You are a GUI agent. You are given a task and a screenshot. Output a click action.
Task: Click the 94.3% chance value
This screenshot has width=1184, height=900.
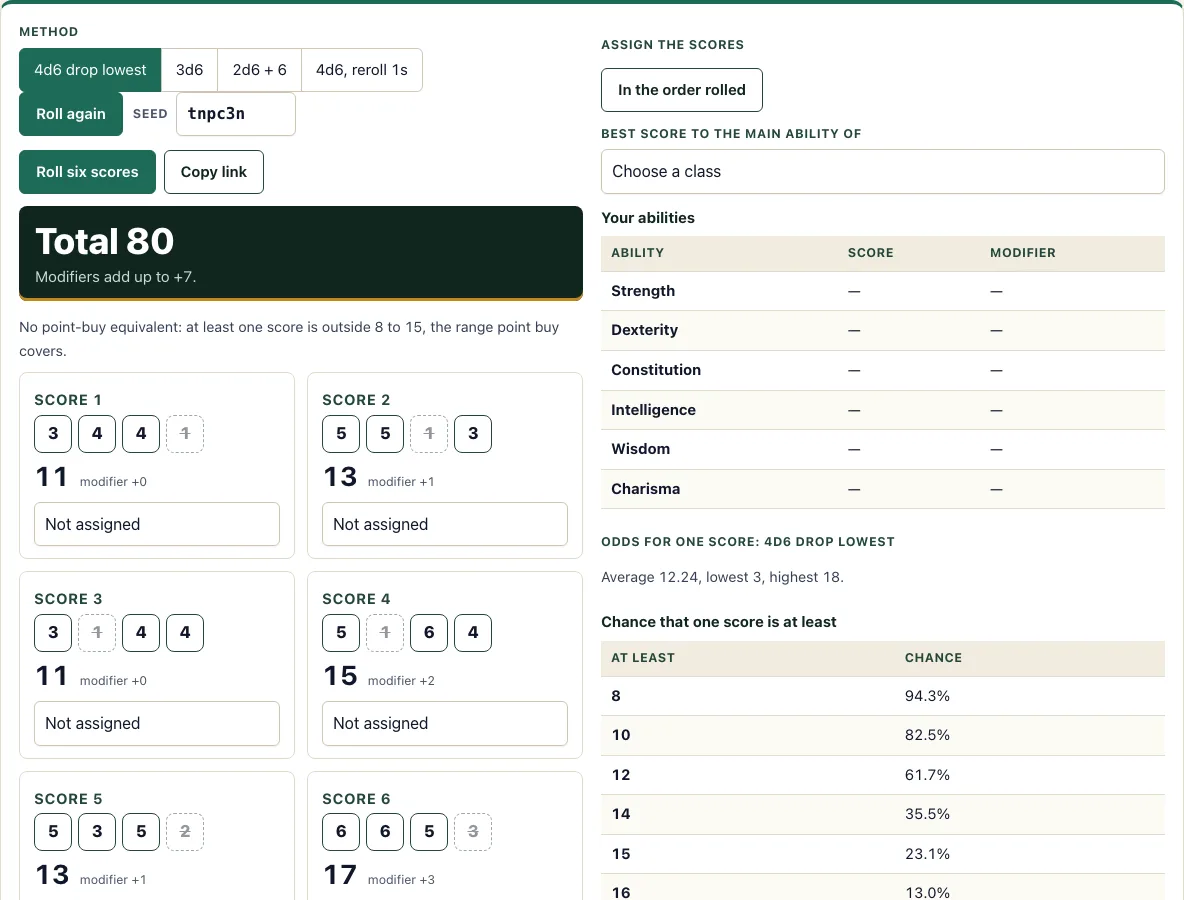click(927, 696)
